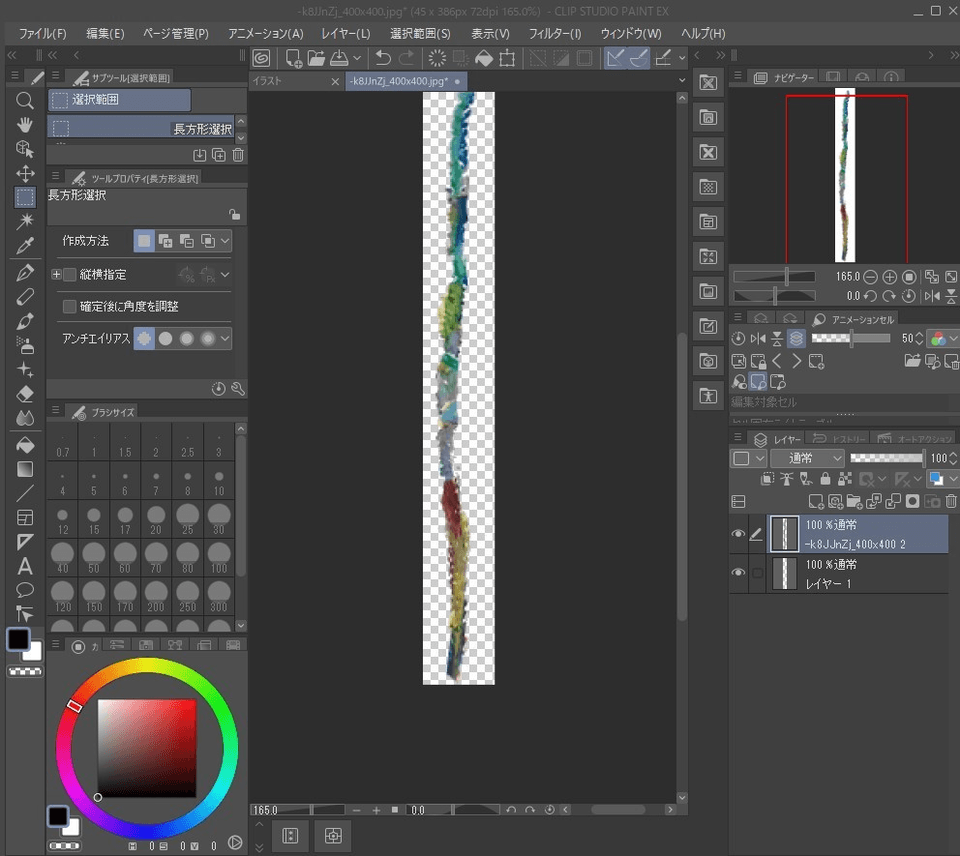
Task: Select the 長方形選択 sub tool
Action: [146, 128]
